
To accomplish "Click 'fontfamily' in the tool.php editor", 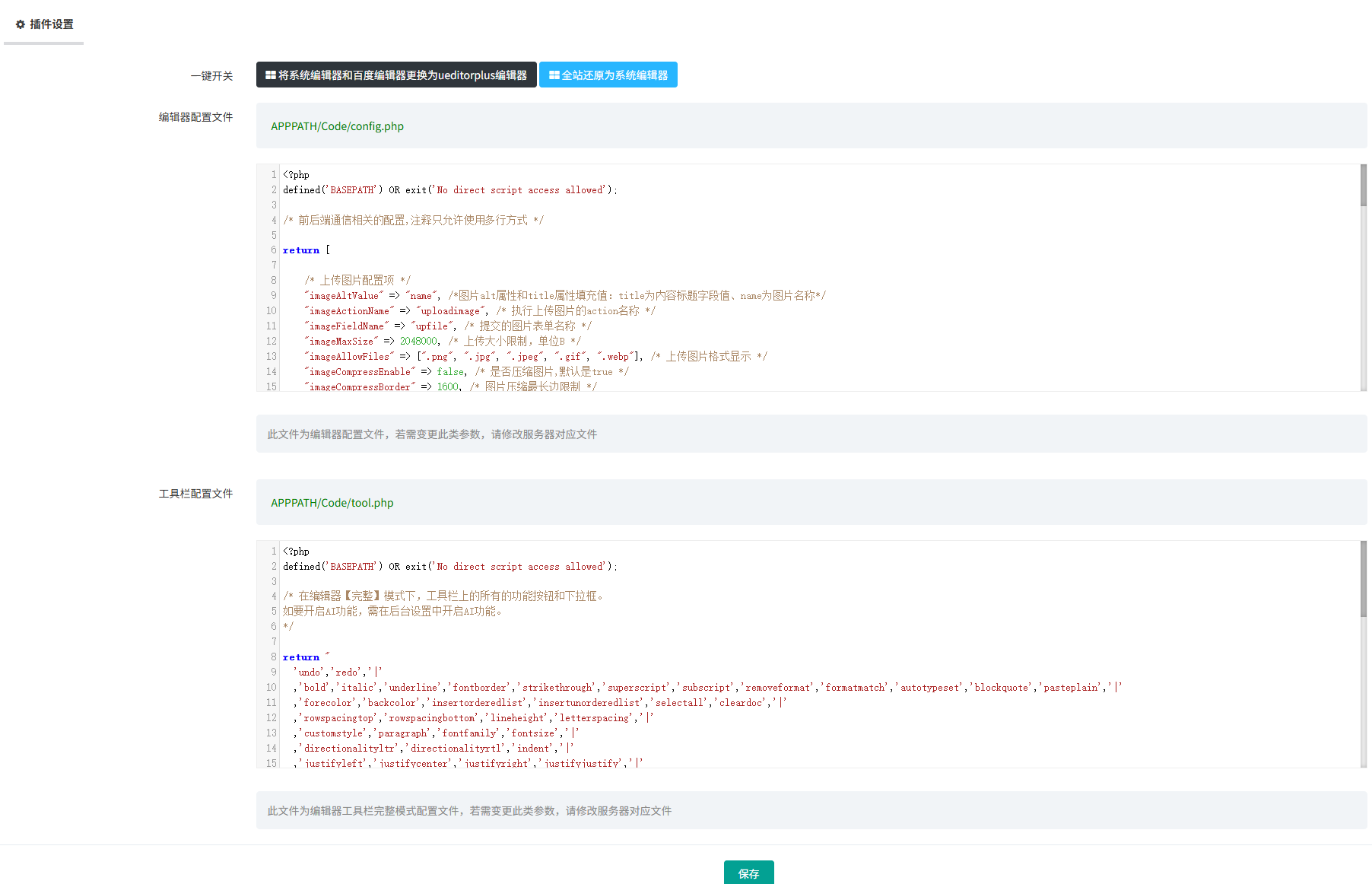I will (469, 733).
